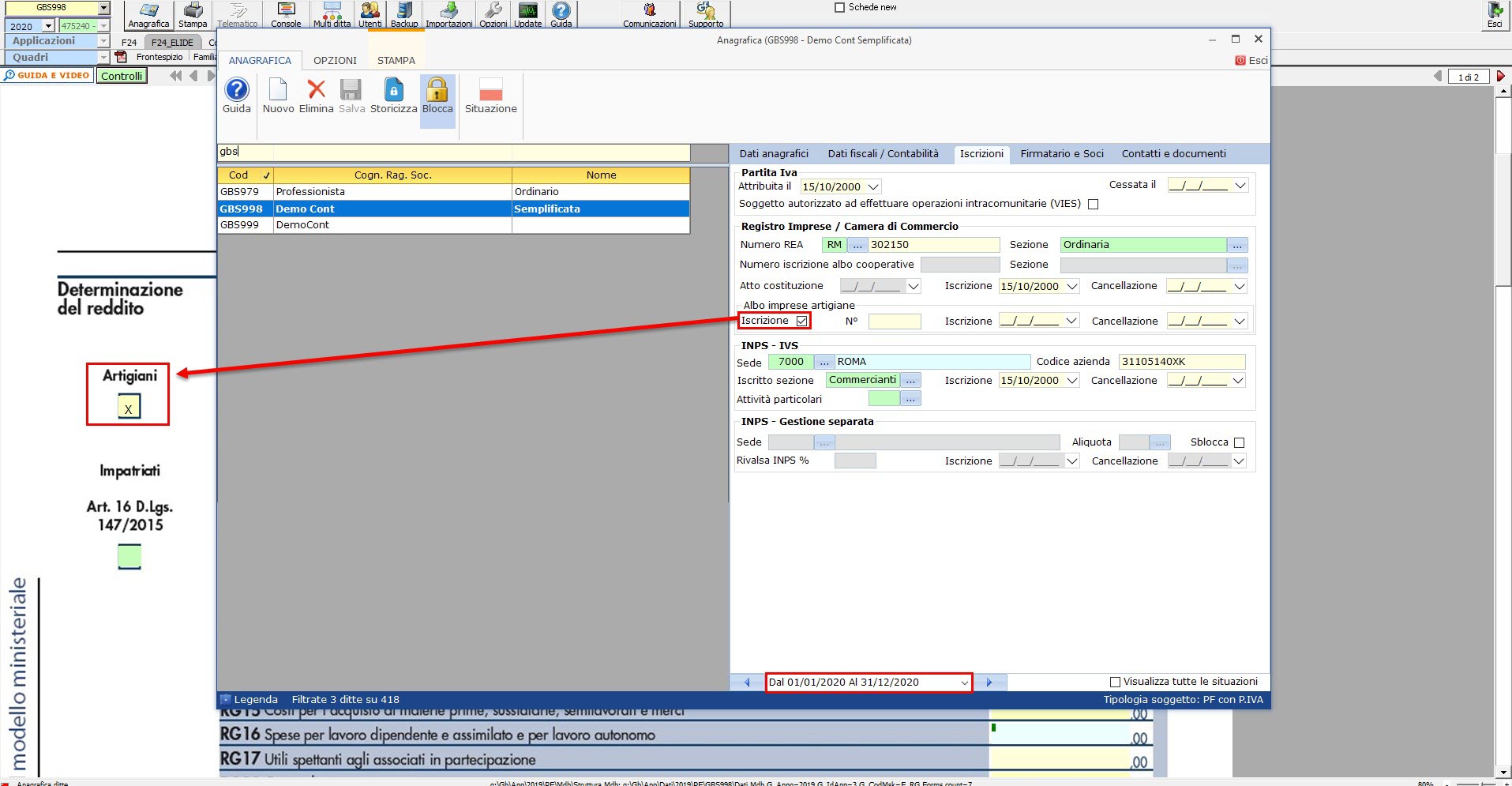
Task: Open the Console toolbar icon
Action: (x=286, y=14)
